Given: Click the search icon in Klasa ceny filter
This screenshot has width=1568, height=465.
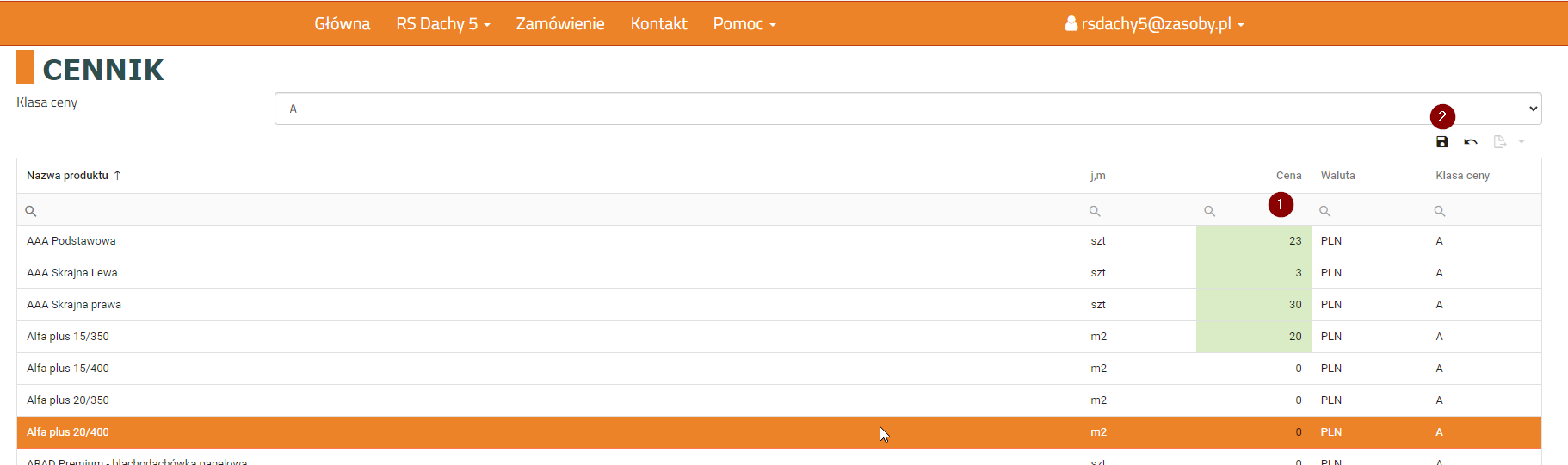Looking at the screenshot, I should [x=1440, y=211].
